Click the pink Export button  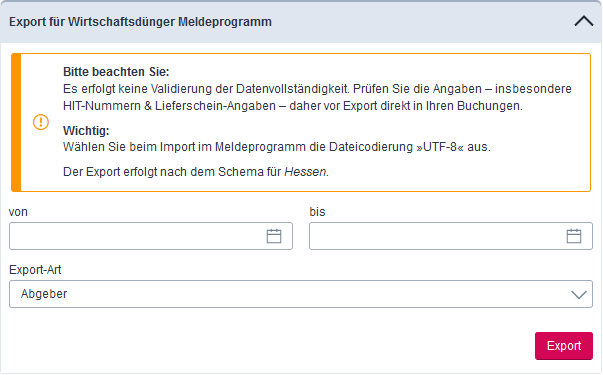(x=564, y=346)
